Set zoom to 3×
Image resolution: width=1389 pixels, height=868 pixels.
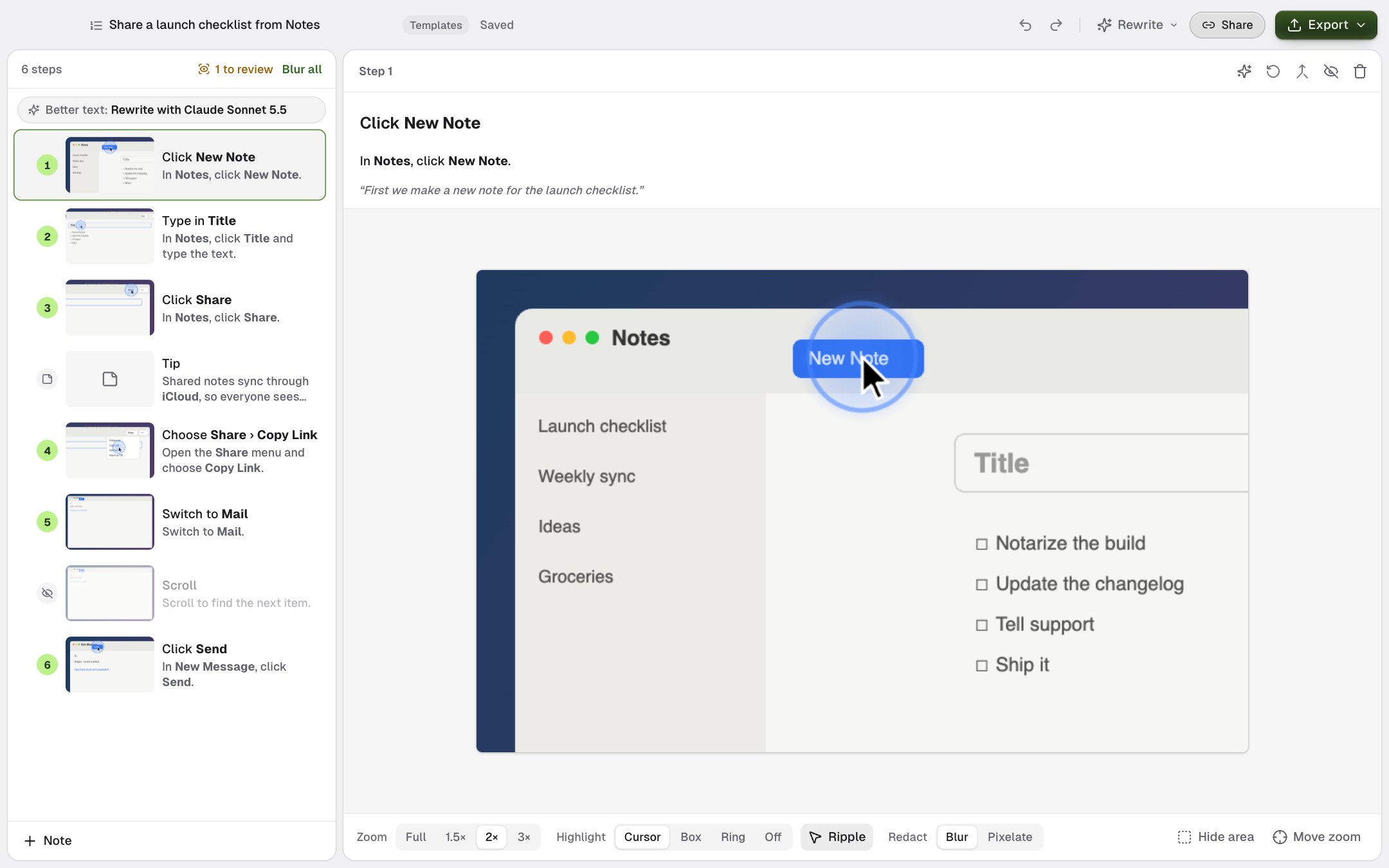(524, 837)
